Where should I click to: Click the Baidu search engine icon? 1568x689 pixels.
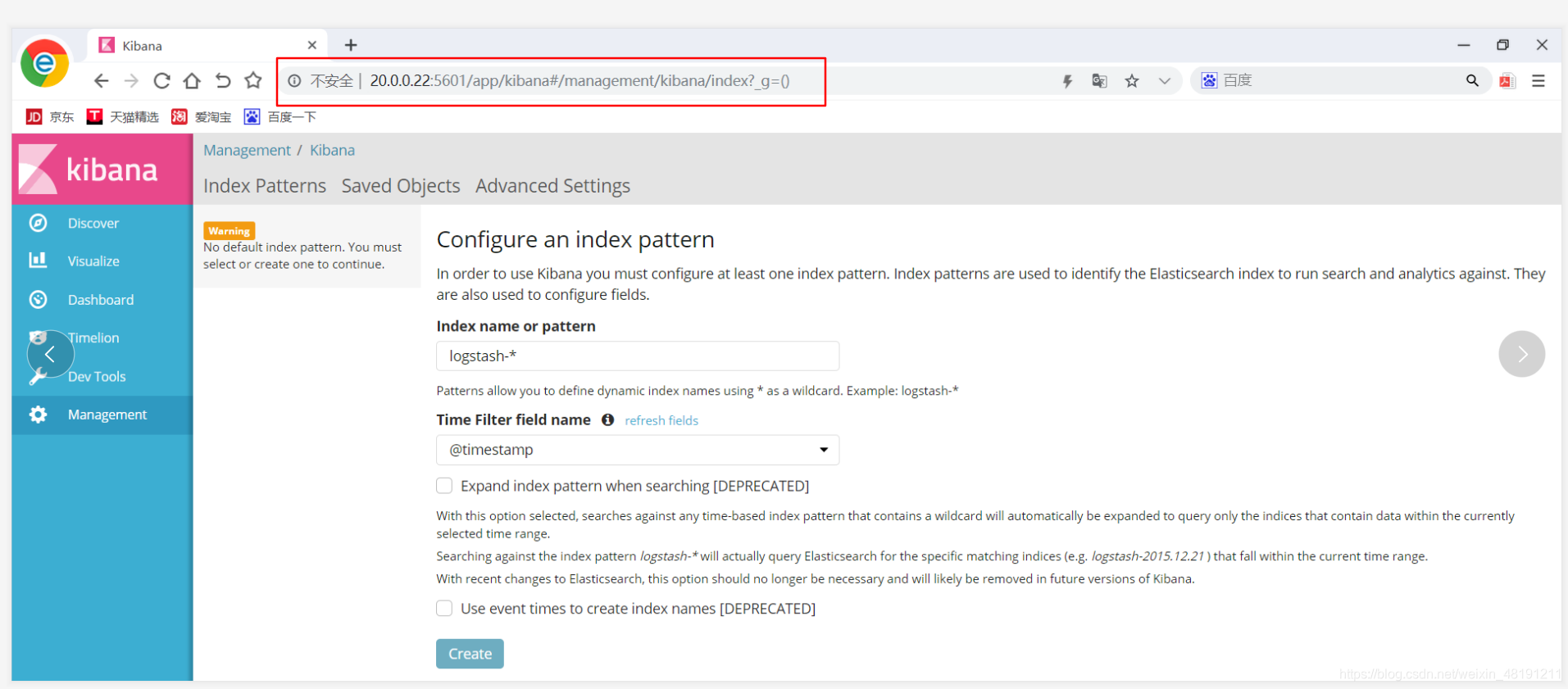(1209, 80)
